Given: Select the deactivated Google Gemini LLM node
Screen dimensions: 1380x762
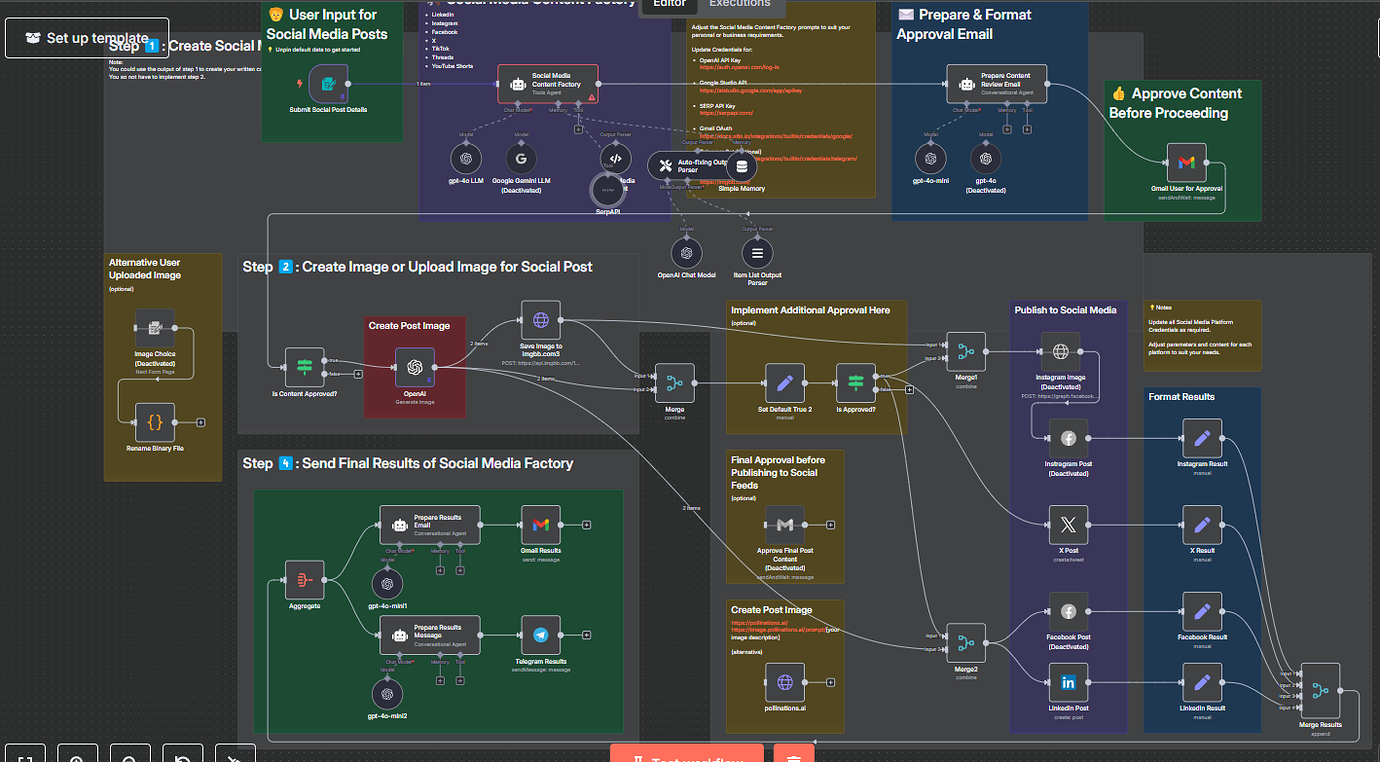Looking at the screenshot, I should pyautogui.click(x=521, y=158).
